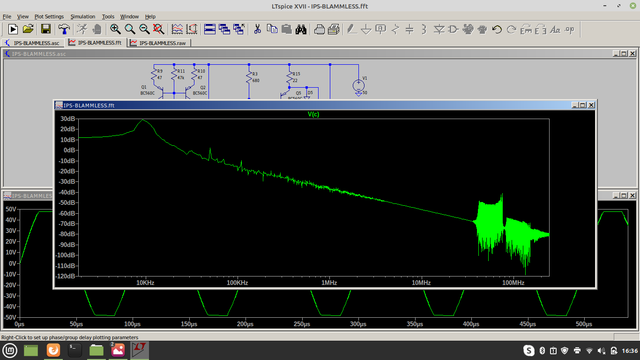The height and width of the screenshot is (360, 640).
Task: Click the Paste clipboard icon
Action: [287, 29]
